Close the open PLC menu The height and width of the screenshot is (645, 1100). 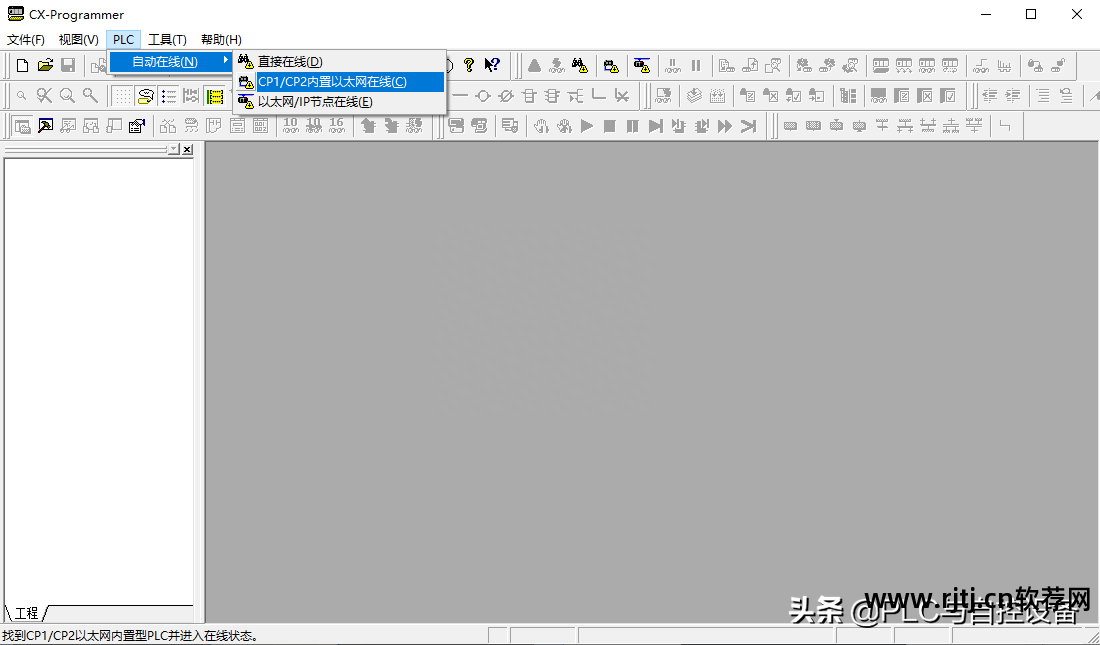123,40
